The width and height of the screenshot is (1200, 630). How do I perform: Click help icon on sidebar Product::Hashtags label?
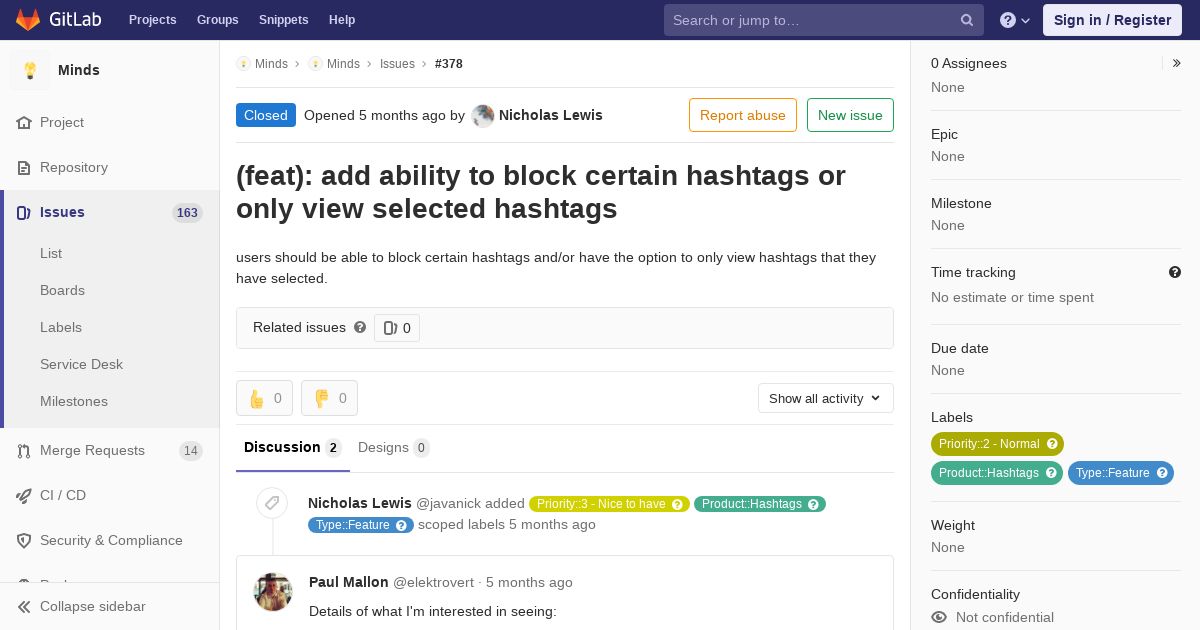point(1051,473)
